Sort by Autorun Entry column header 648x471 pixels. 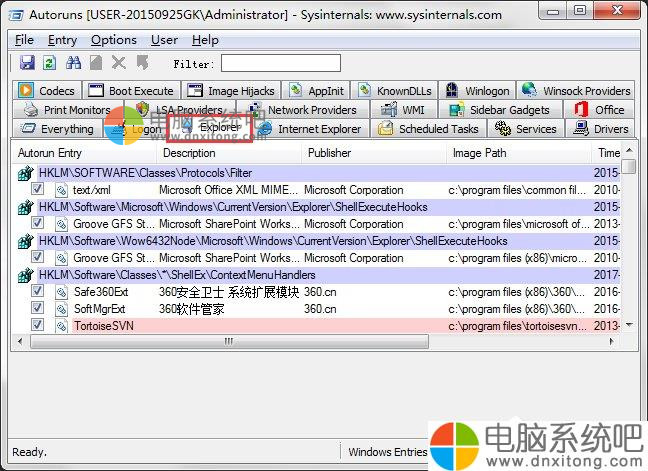tap(84, 153)
